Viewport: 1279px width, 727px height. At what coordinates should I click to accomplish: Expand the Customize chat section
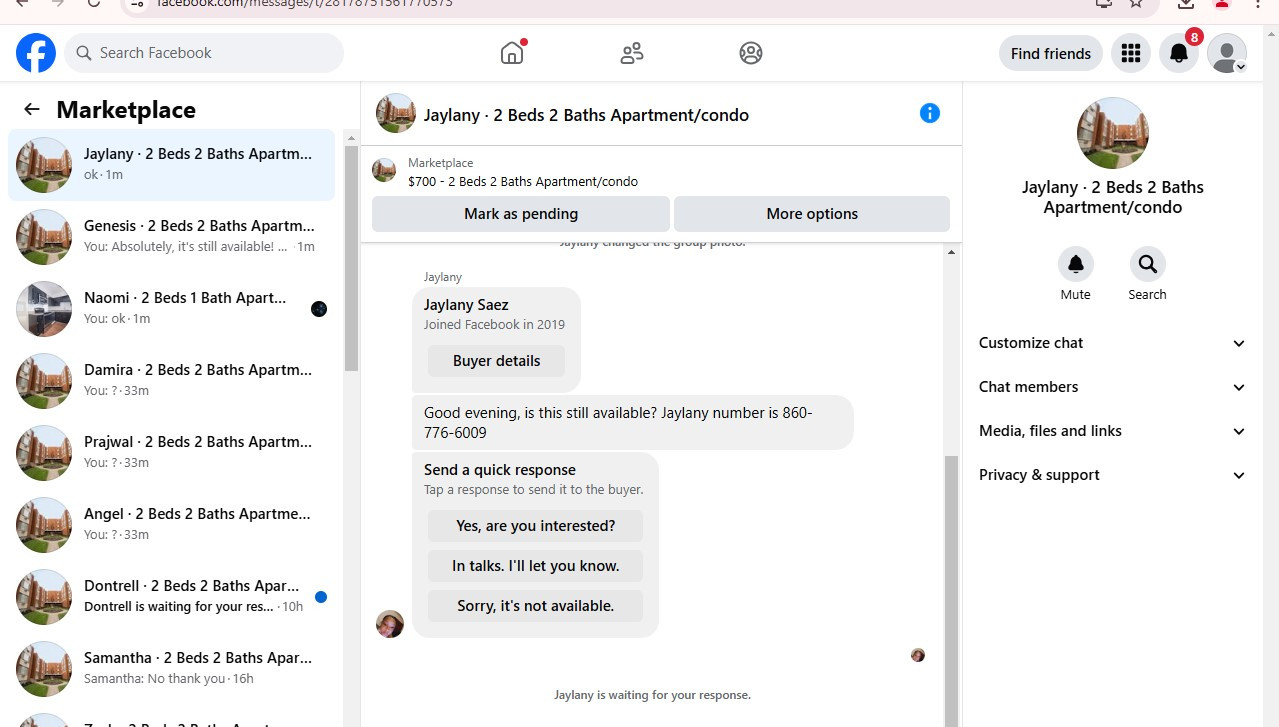coord(1112,343)
